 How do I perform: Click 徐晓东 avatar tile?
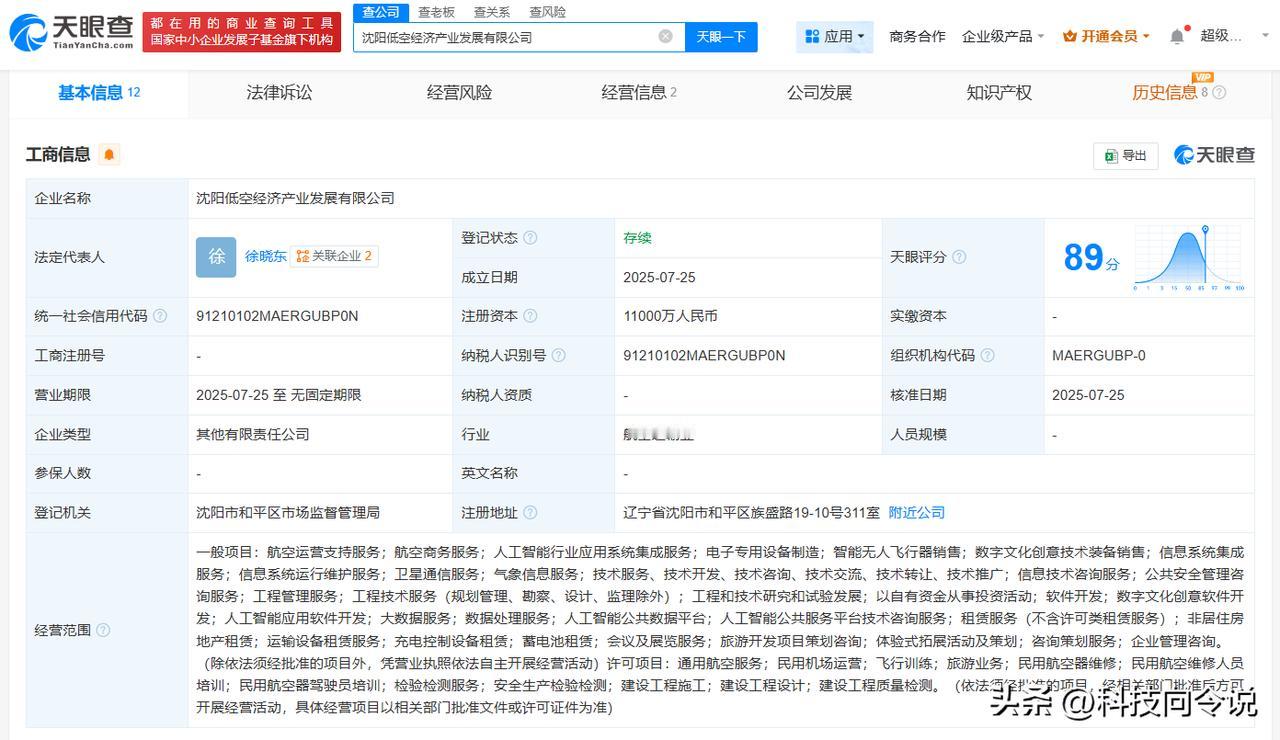[x=216, y=257]
